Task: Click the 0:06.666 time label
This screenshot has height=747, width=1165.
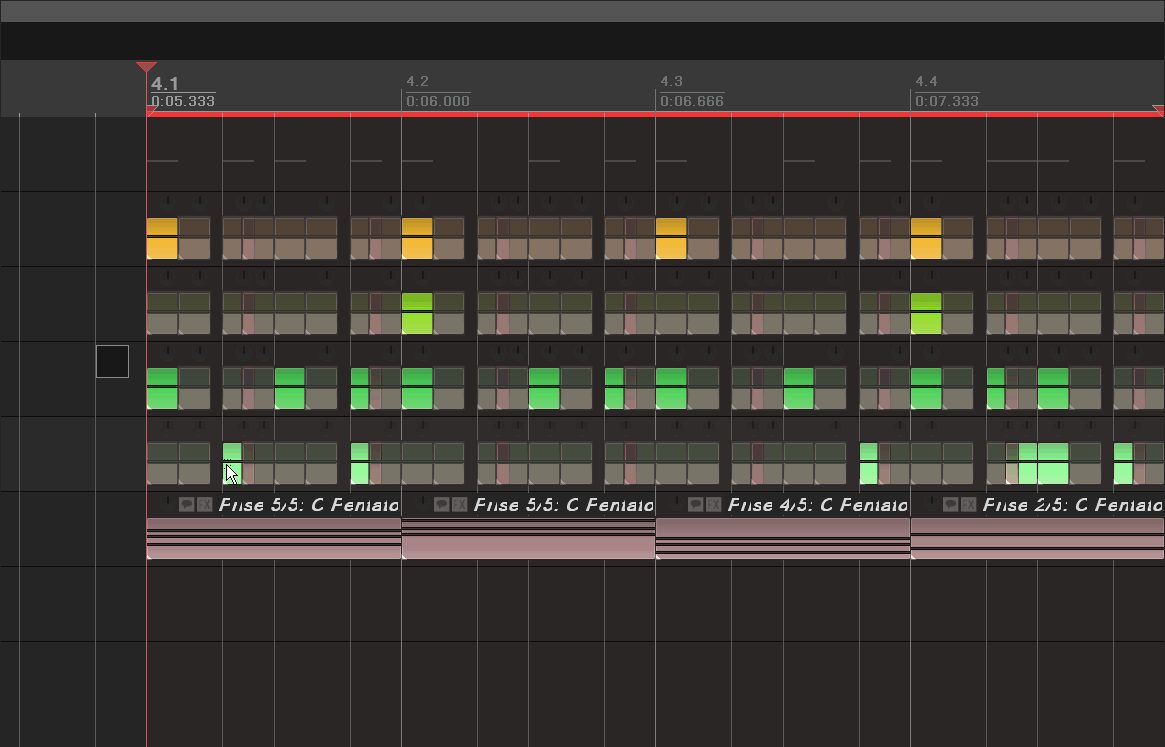Action: coord(692,101)
